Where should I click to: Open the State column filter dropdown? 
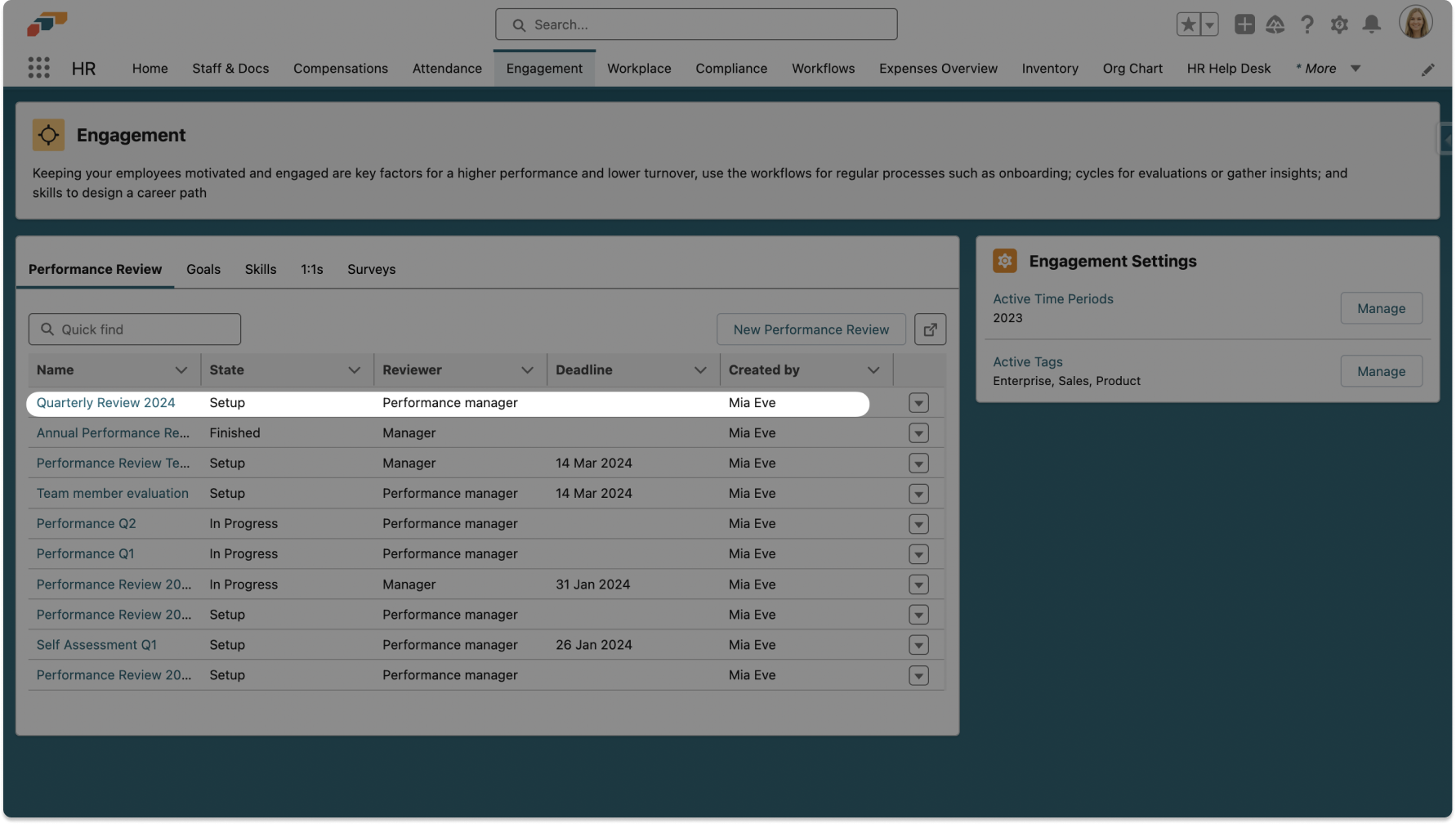(x=355, y=369)
